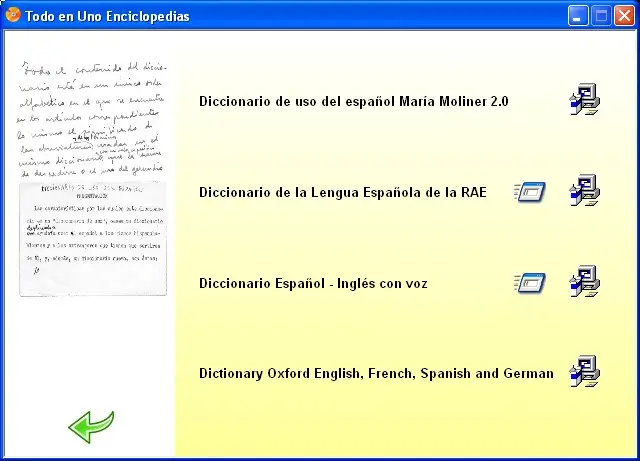The height and width of the screenshot is (461, 640).
Task: Select Diccionario Español - Inglés con voz
Action: (x=313, y=283)
